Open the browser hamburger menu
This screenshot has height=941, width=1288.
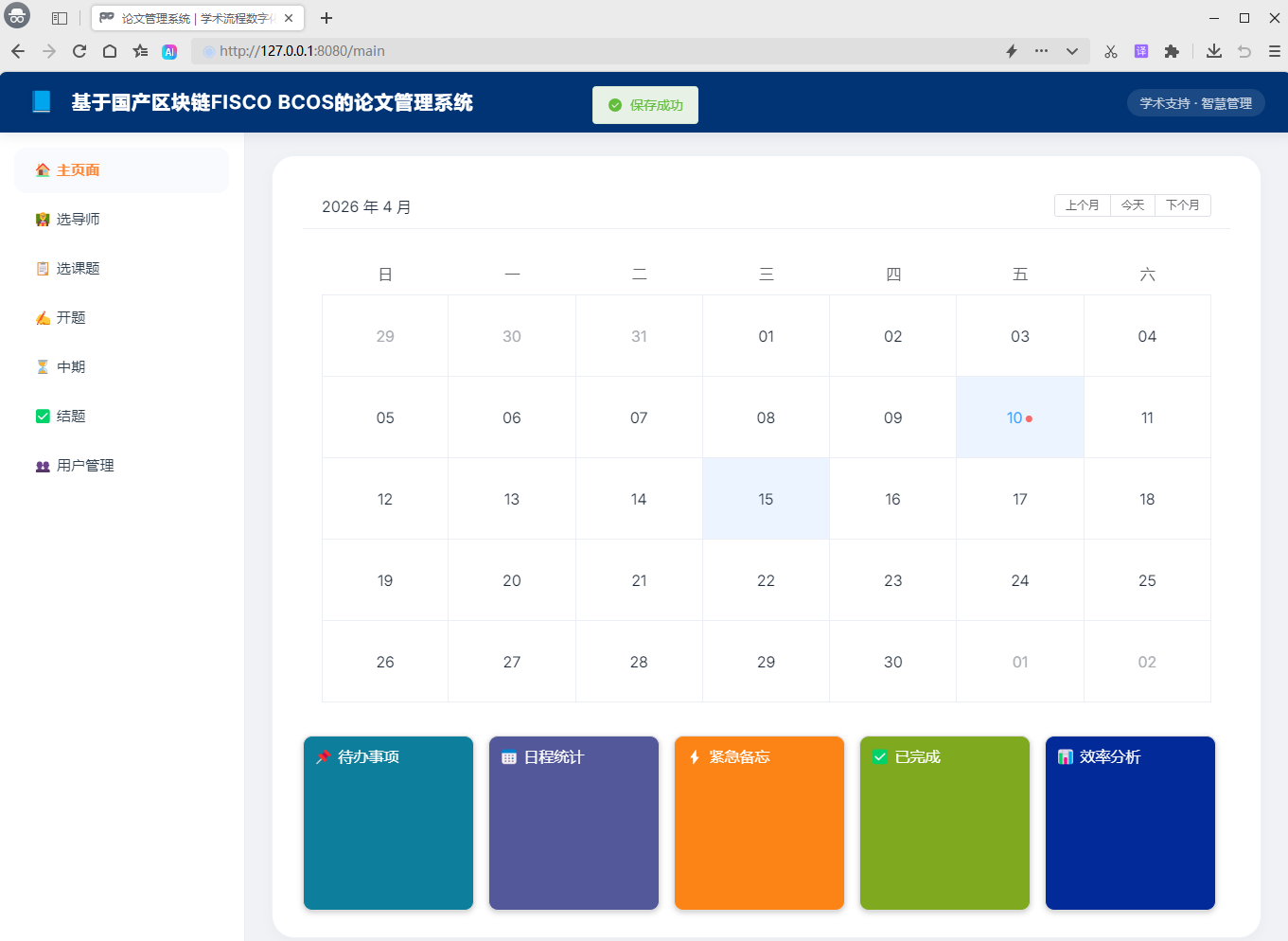1275,51
